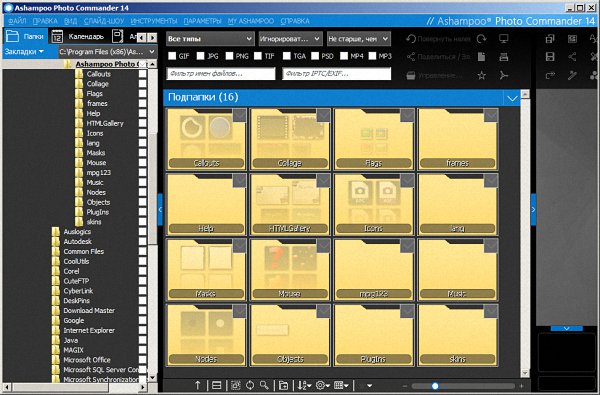Viewport: 600px width, 395px height.
Task: Click the Повернуть налево rotate left button
Action: [x=439, y=39]
